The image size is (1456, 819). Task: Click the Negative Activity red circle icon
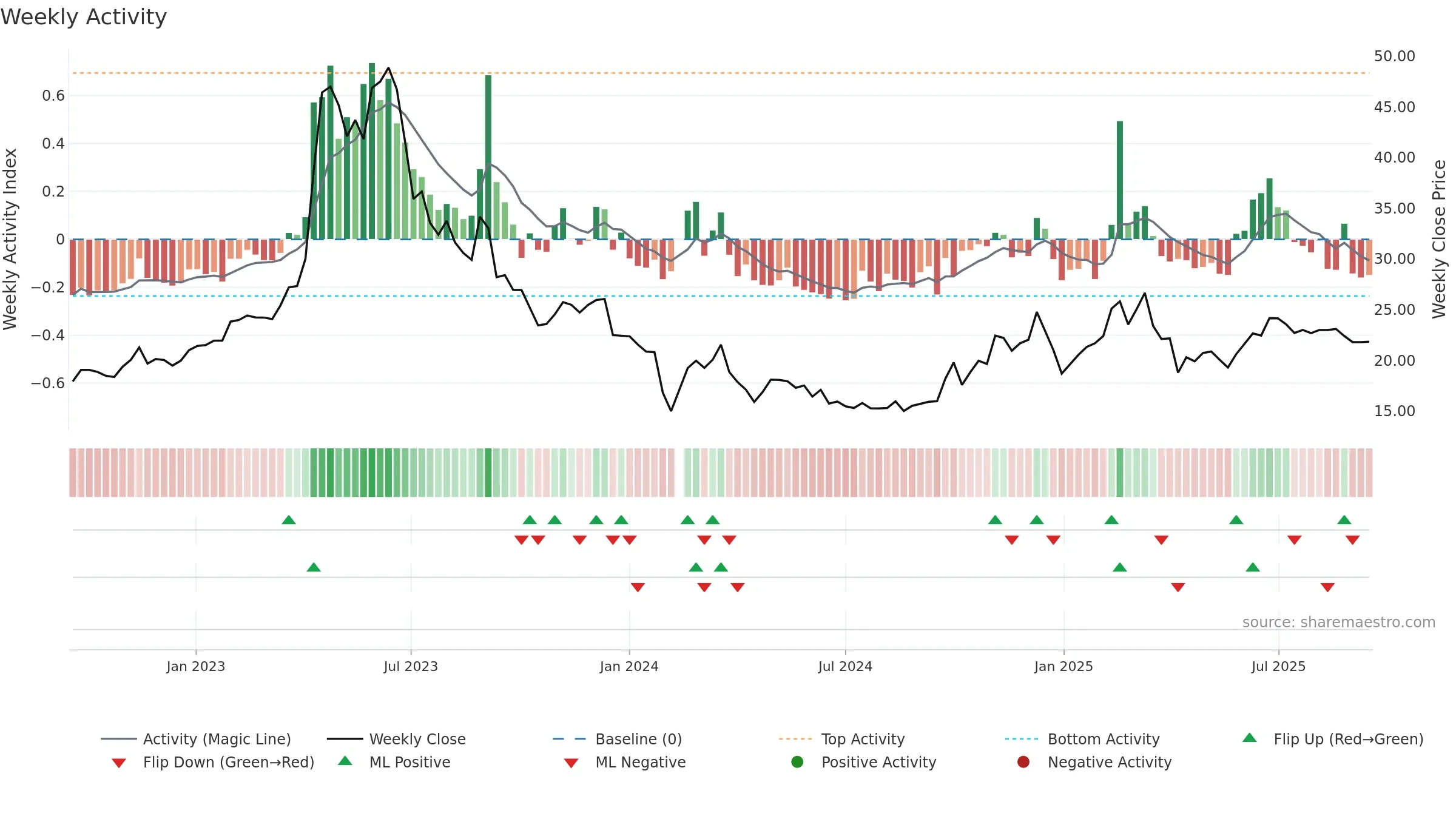1023,761
